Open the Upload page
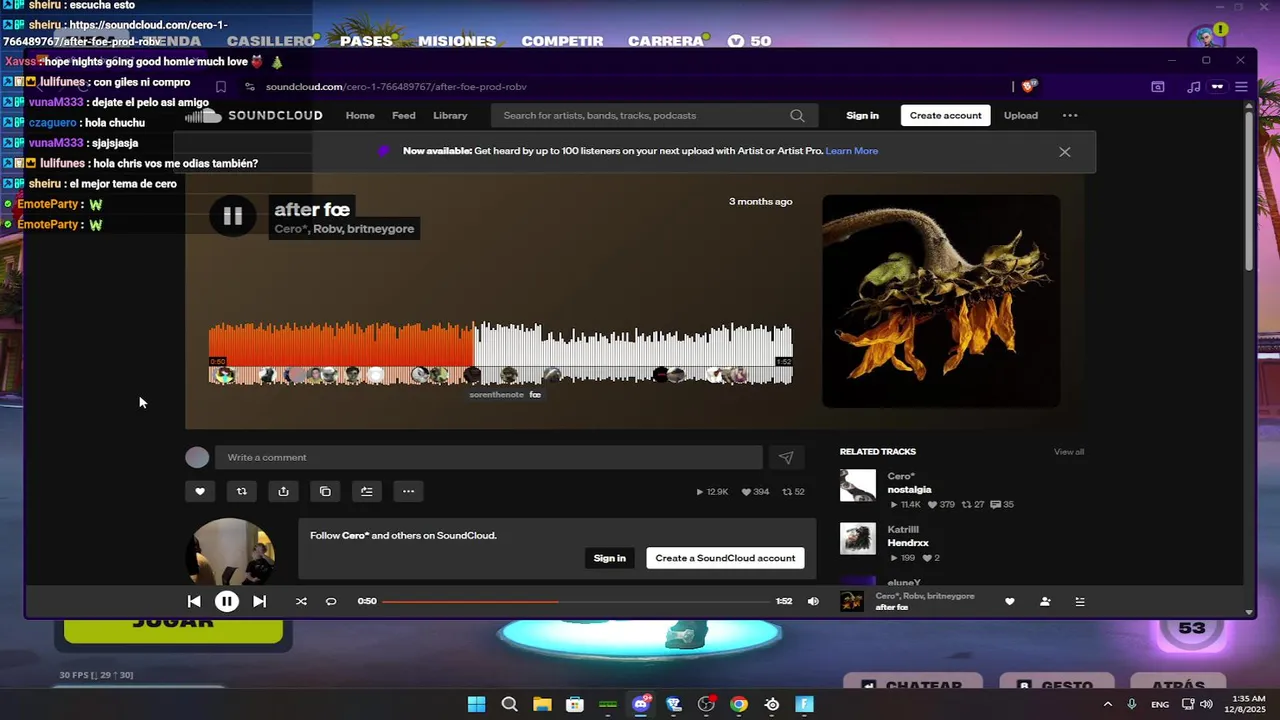 coord(1021,115)
